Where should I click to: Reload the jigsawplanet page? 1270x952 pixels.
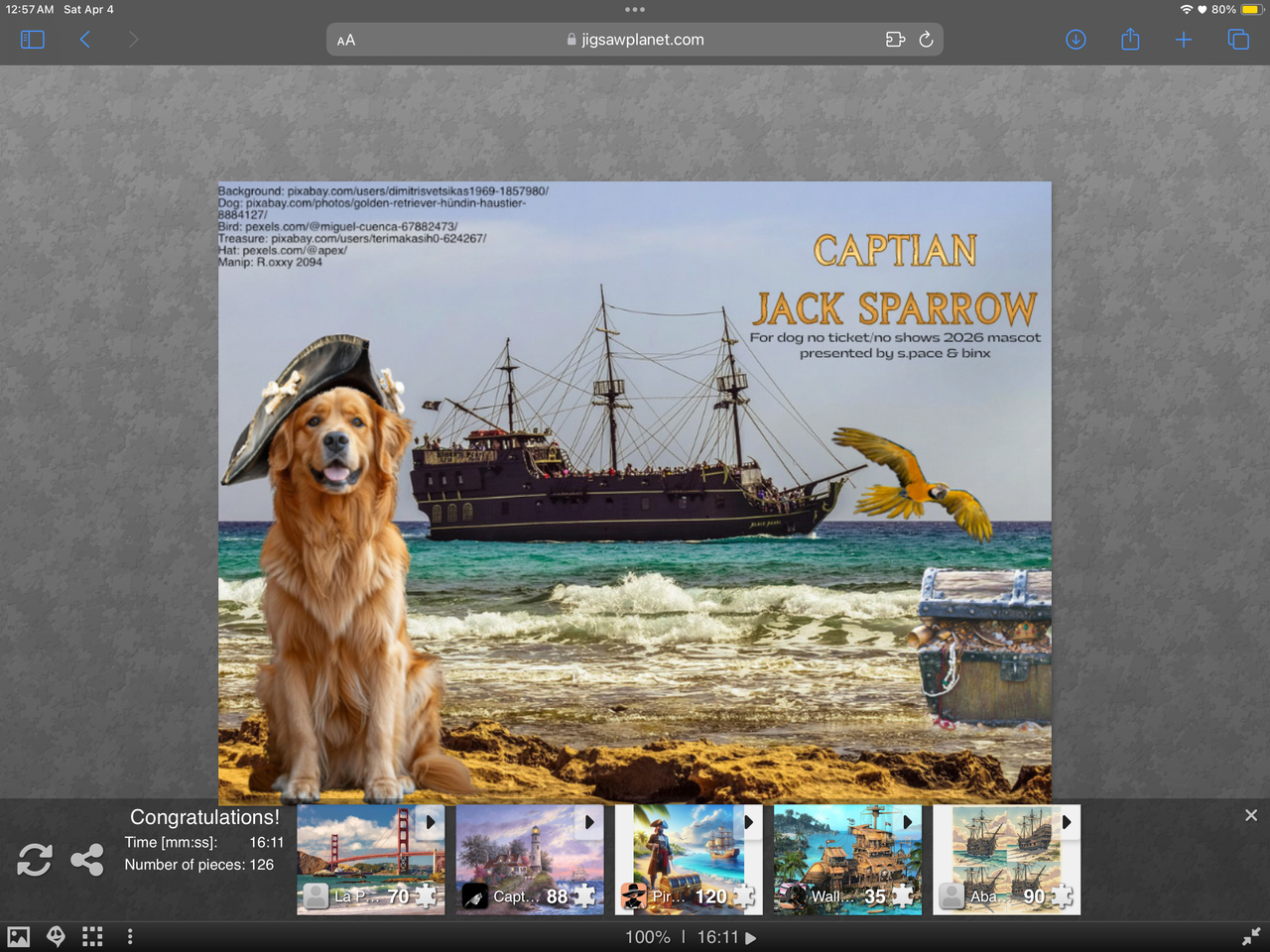tap(926, 40)
